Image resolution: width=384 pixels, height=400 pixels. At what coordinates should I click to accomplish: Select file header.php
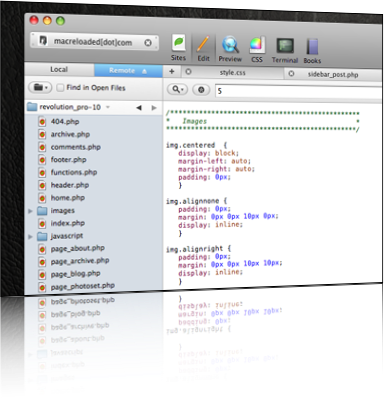[x=70, y=185]
